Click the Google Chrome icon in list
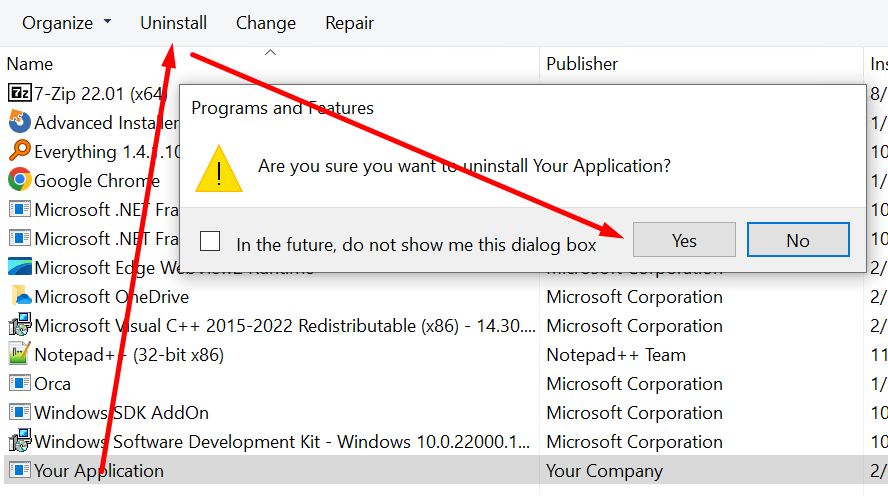 (x=19, y=179)
